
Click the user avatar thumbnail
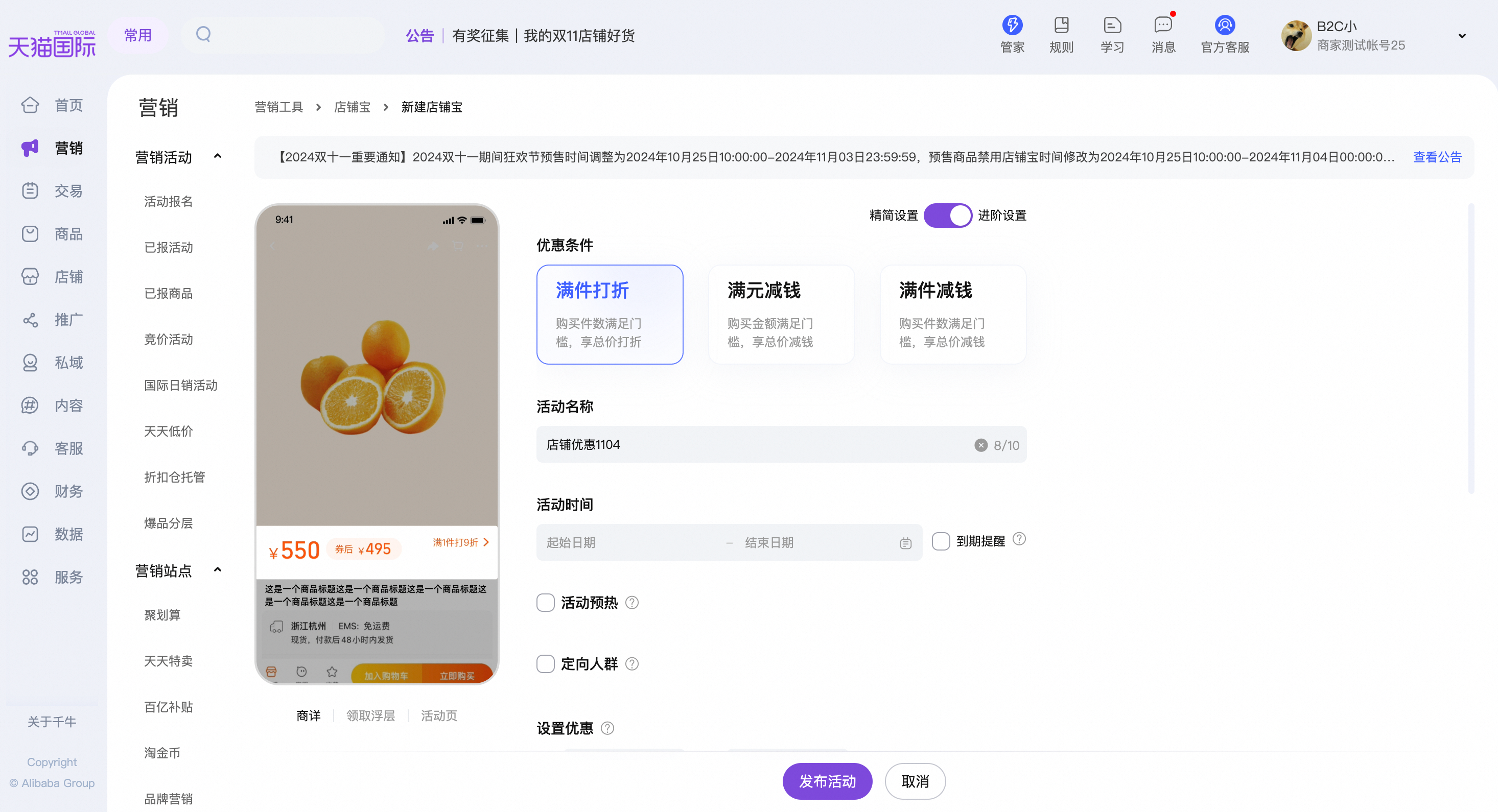coord(1296,36)
